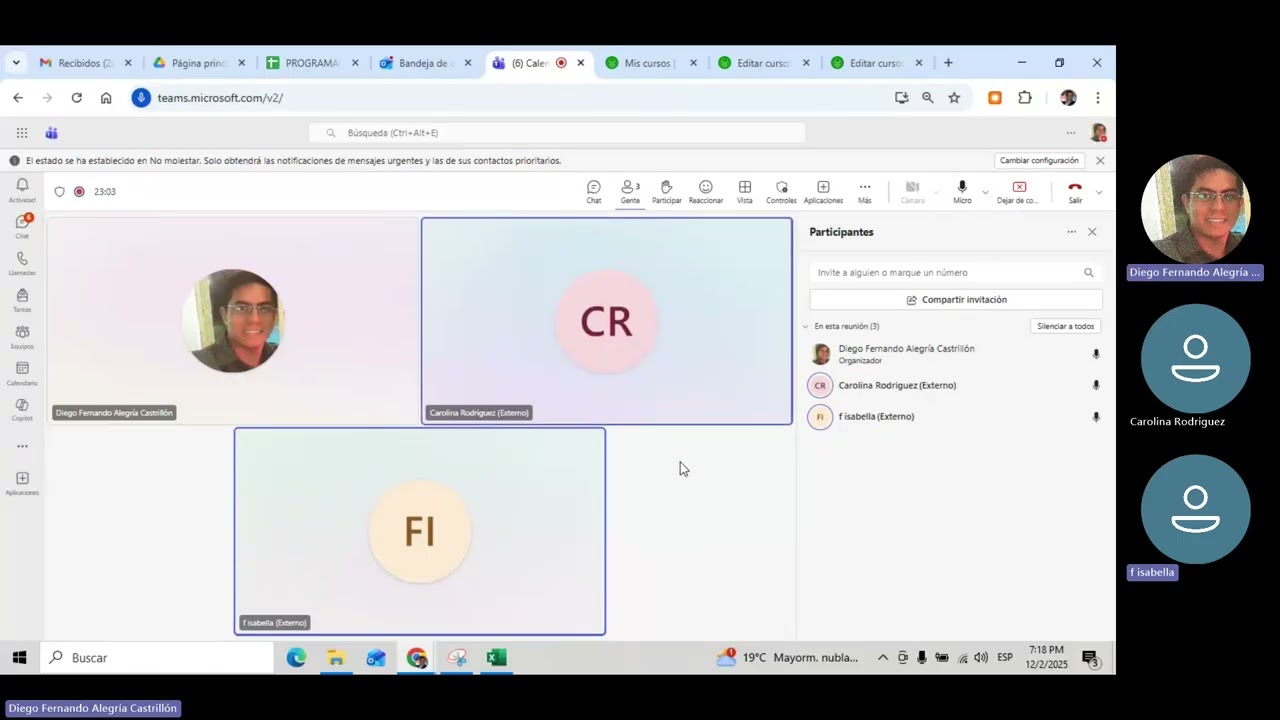Open Copilot in Teams sidebar

(22, 410)
